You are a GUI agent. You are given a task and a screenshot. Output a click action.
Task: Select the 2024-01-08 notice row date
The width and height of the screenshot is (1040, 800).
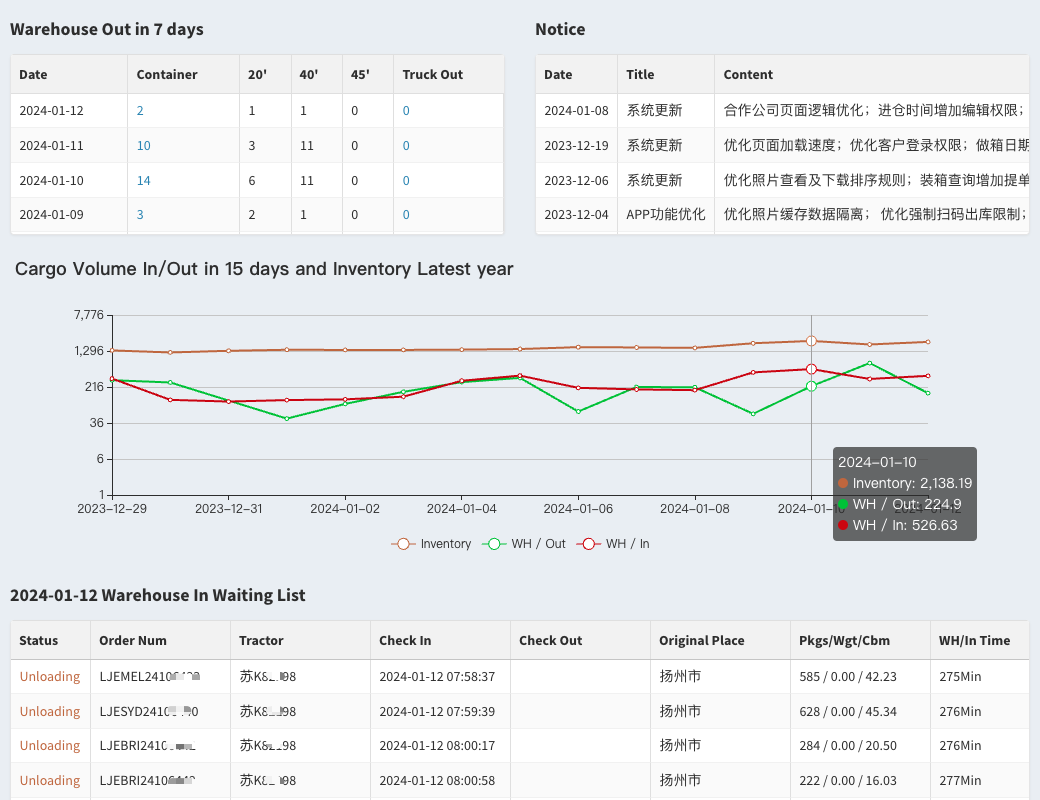click(576, 111)
